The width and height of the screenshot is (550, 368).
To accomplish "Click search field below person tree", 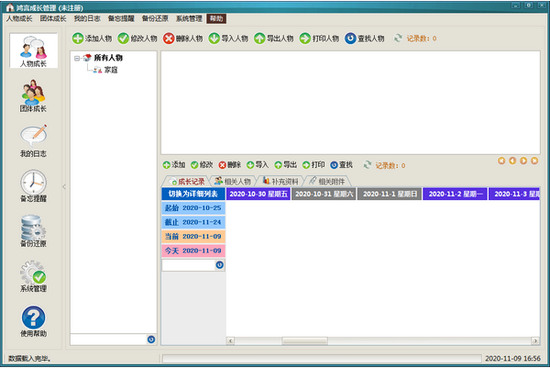I will point(108,339).
